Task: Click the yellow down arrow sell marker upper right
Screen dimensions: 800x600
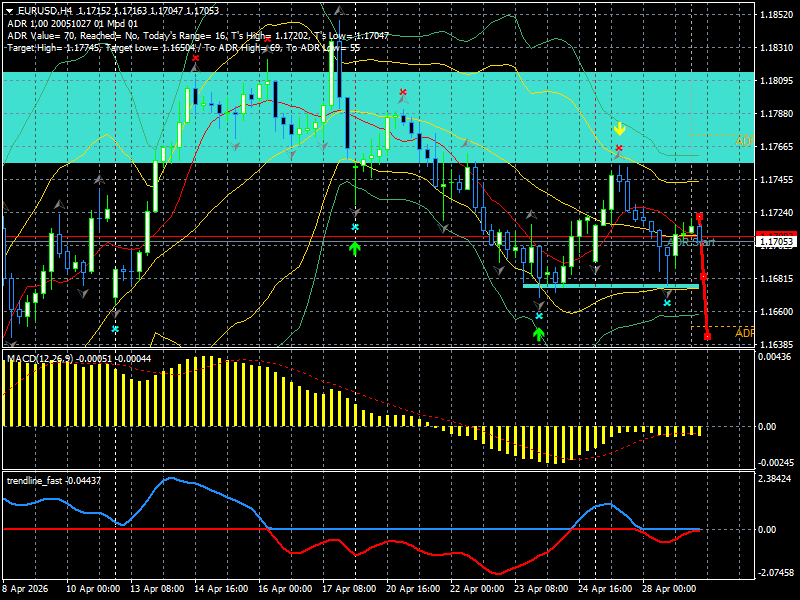Action: pyautogui.click(x=621, y=128)
